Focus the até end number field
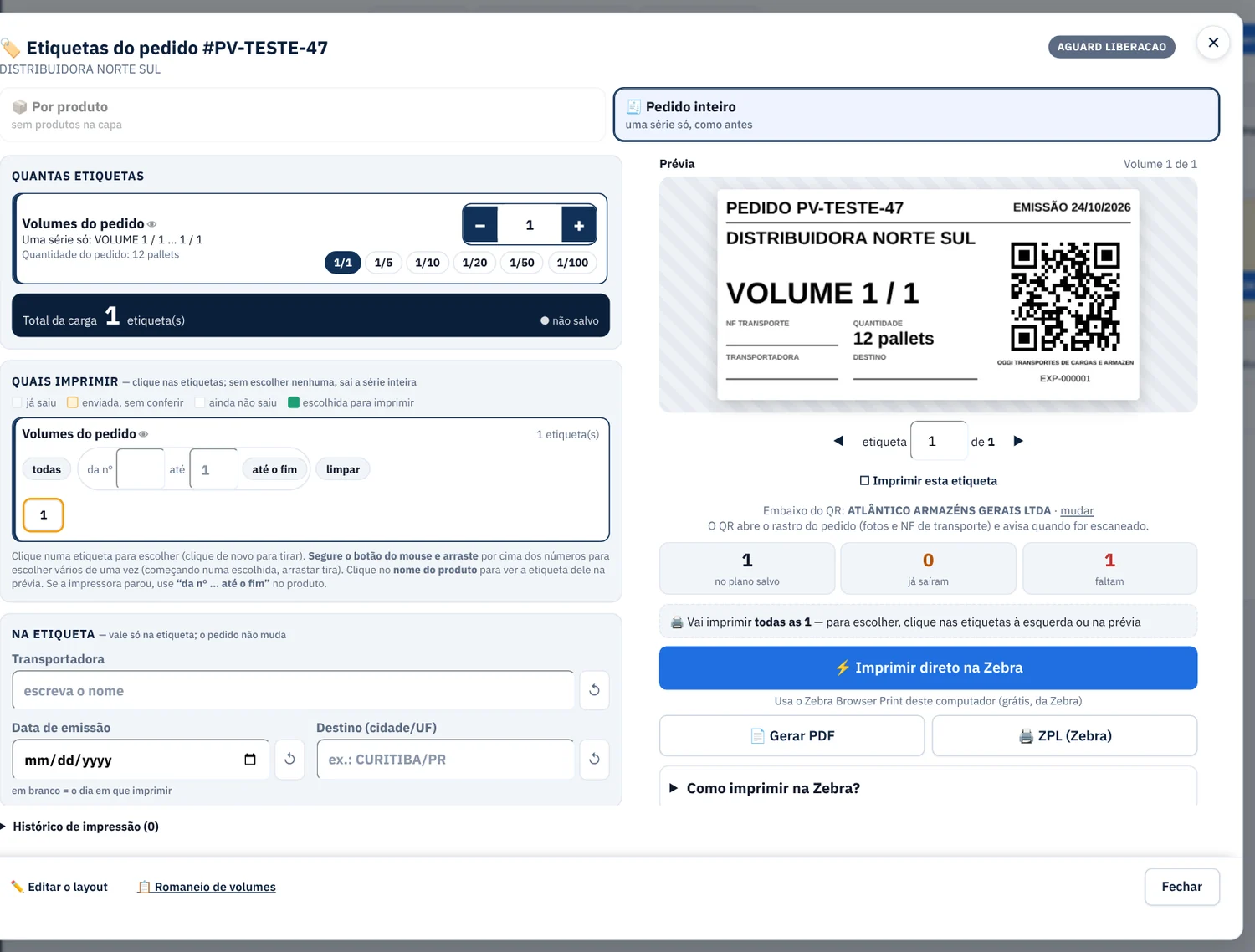The height and width of the screenshot is (952, 1255). pyautogui.click(x=214, y=469)
